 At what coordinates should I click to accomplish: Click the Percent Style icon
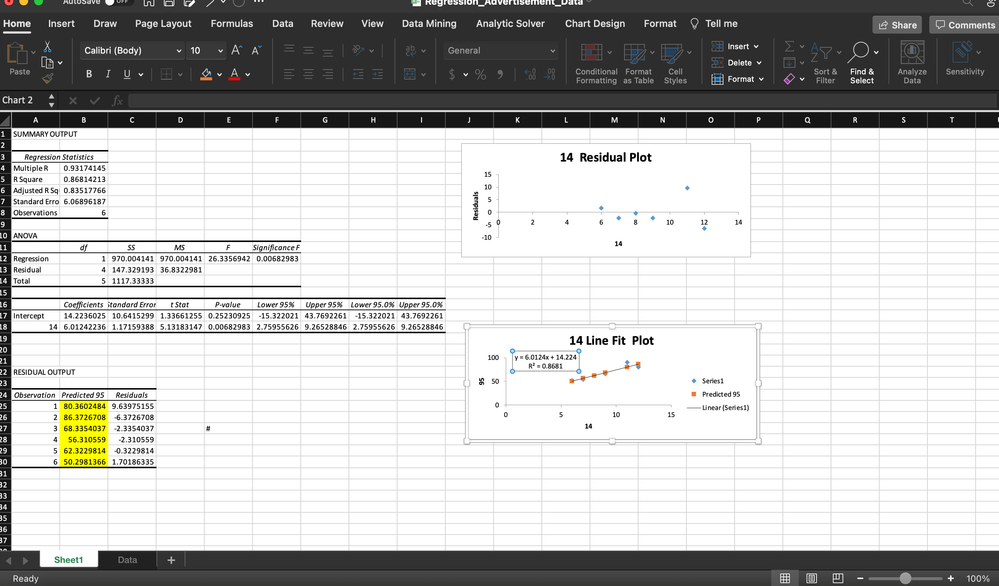coord(480,75)
